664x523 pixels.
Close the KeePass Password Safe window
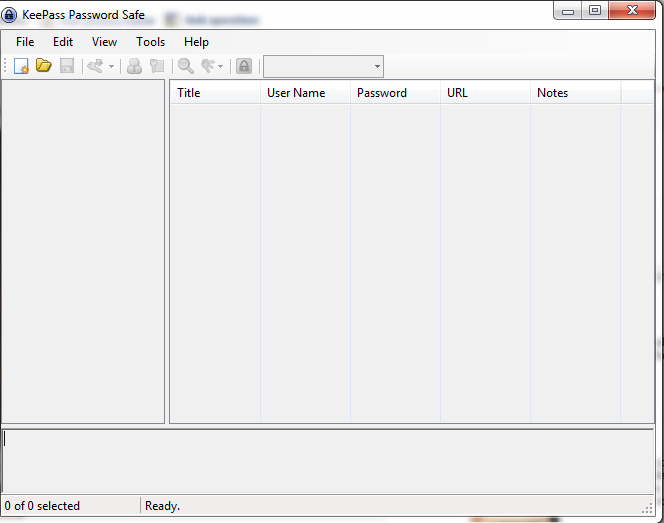pyautogui.click(x=632, y=10)
